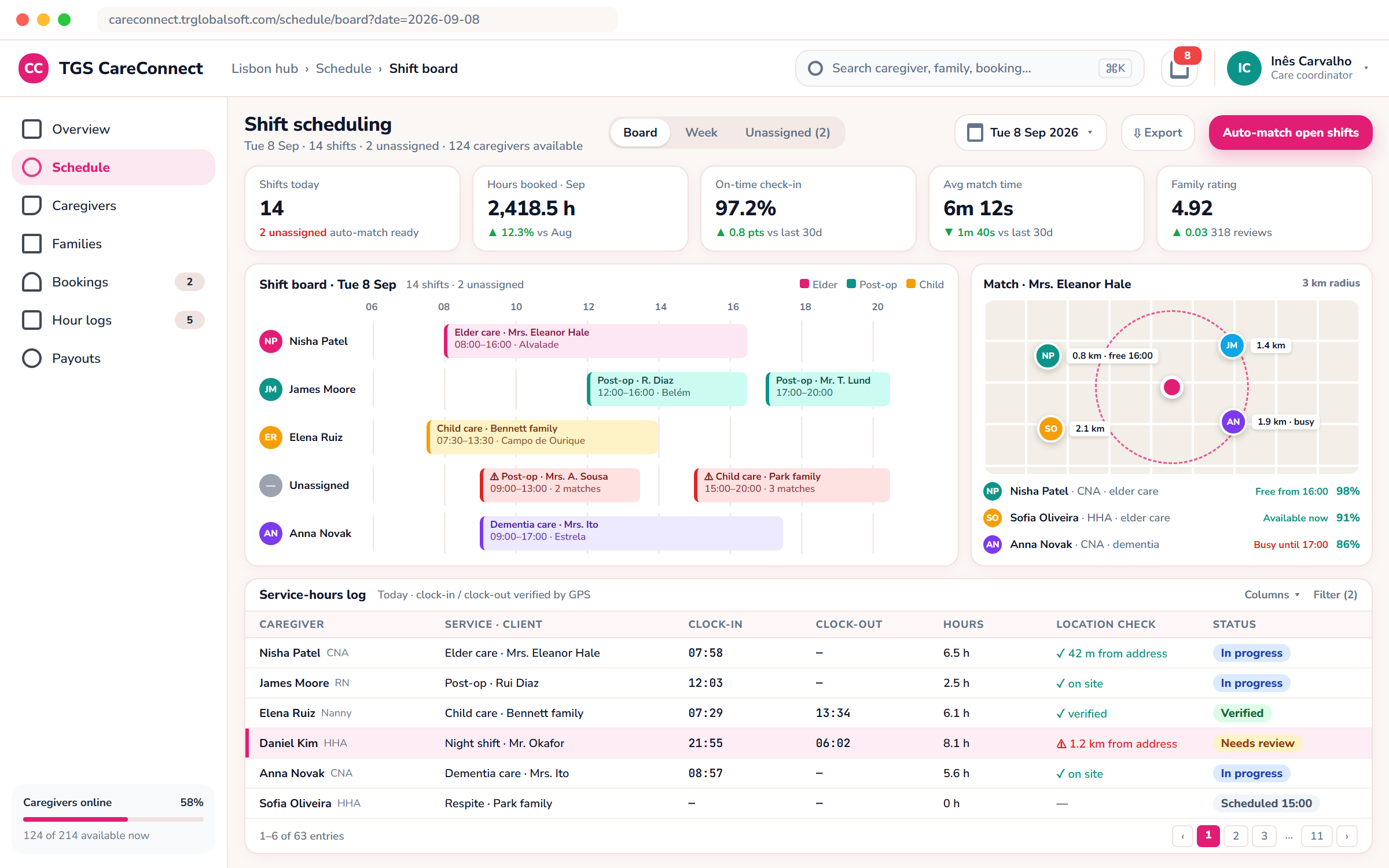The height and width of the screenshot is (868, 1389).
Task: Click Nisha Patel's NP avatar on shift board
Action: (x=271, y=341)
